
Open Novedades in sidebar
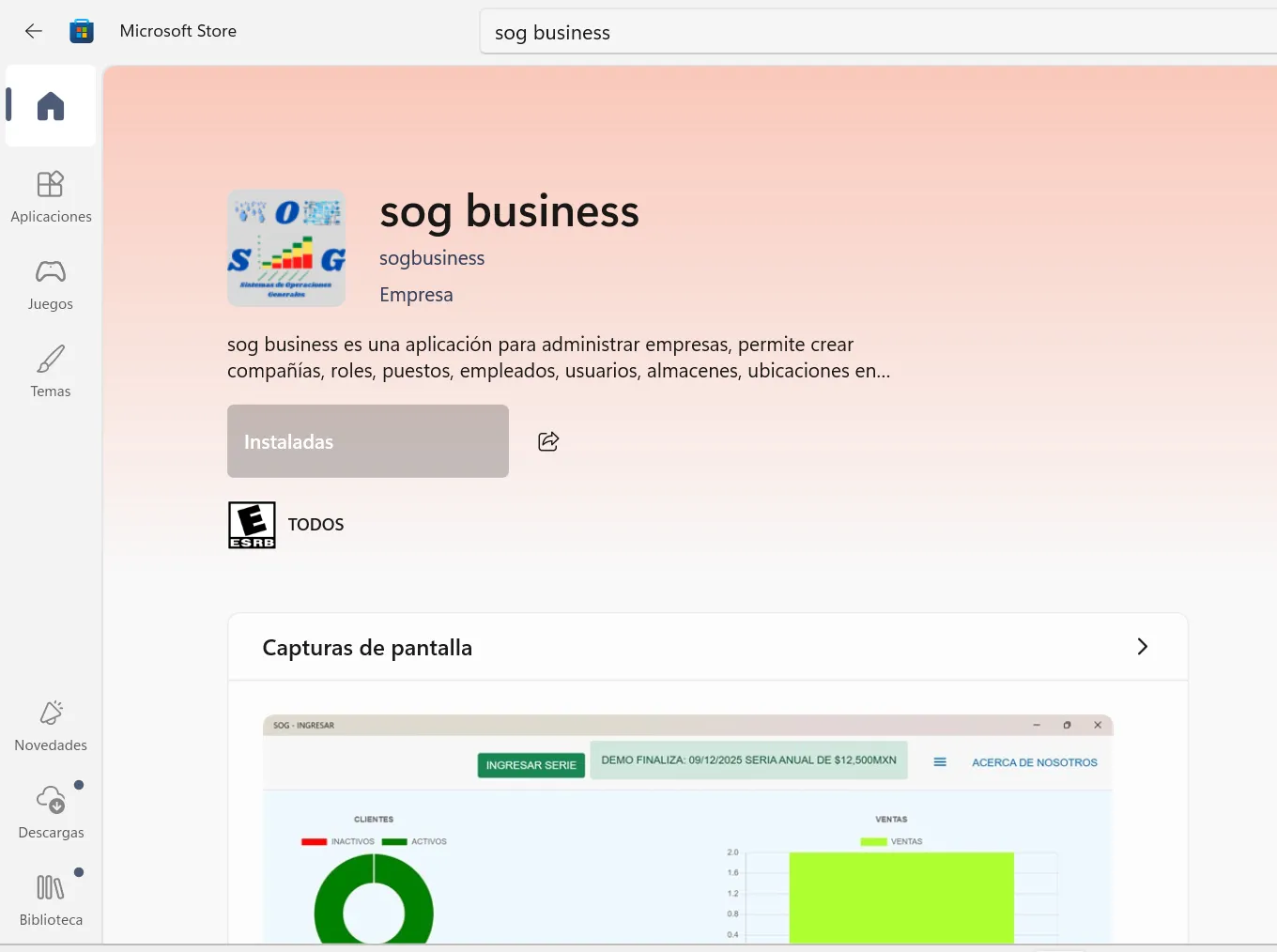(x=51, y=726)
